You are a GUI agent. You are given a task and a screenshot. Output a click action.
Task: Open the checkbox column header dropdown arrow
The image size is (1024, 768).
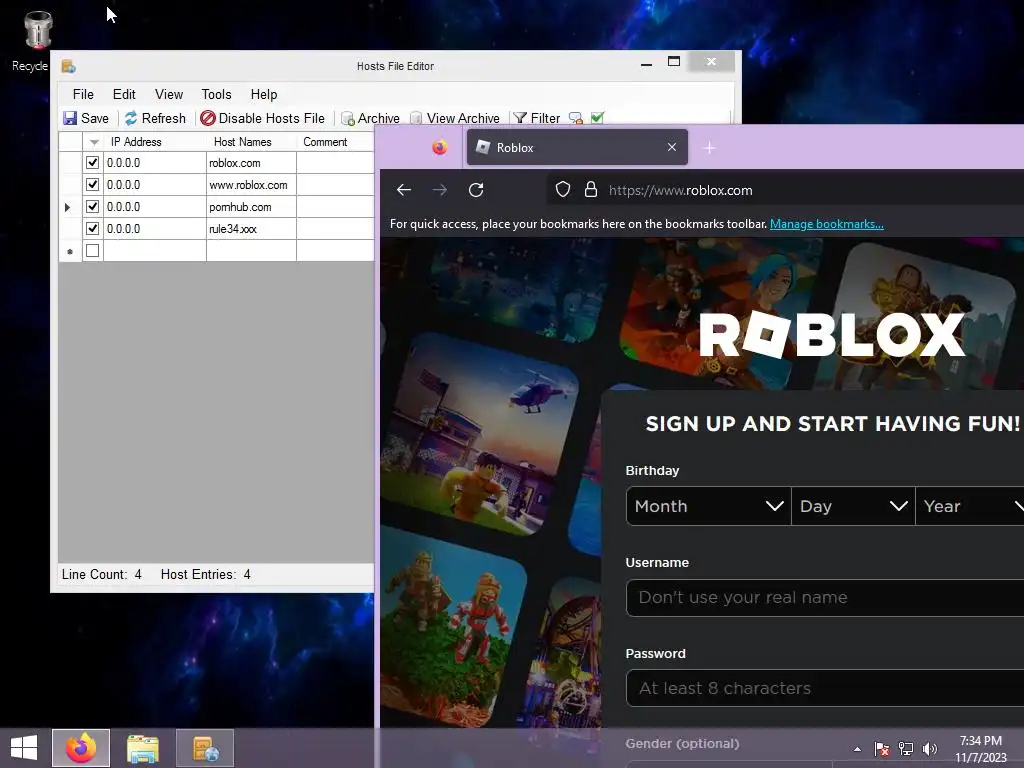93,142
